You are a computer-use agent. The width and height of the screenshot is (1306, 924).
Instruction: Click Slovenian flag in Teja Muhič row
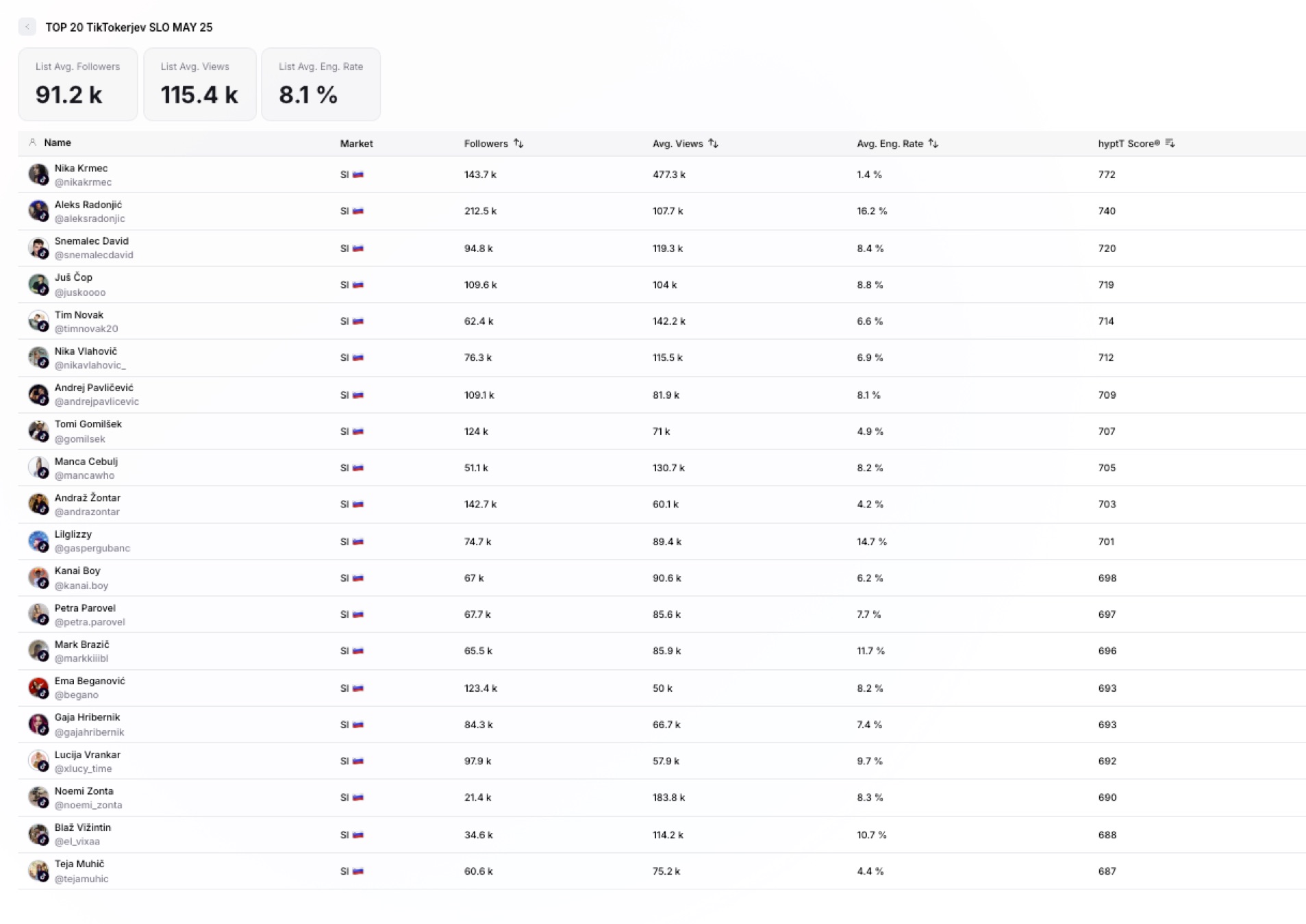tap(357, 871)
